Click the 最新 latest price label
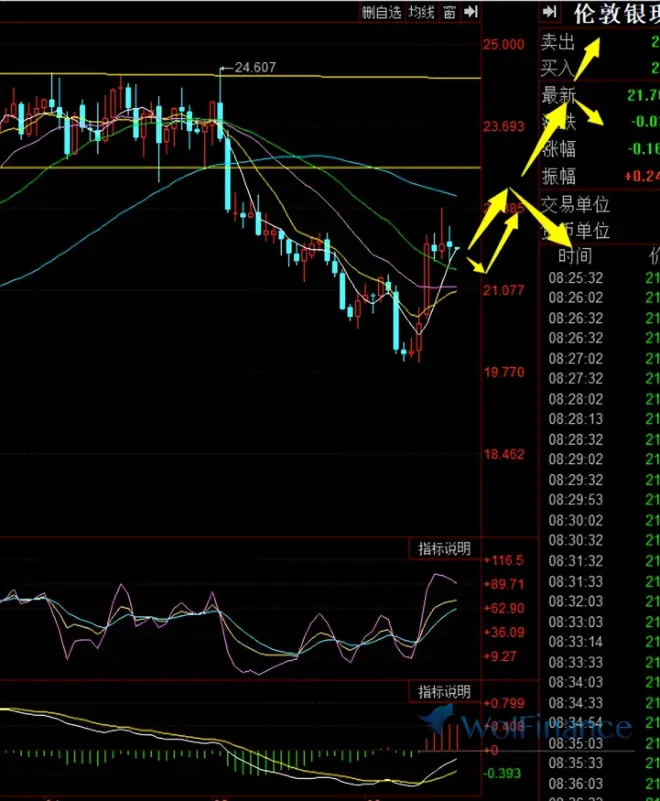660x801 pixels. pyautogui.click(x=558, y=95)
